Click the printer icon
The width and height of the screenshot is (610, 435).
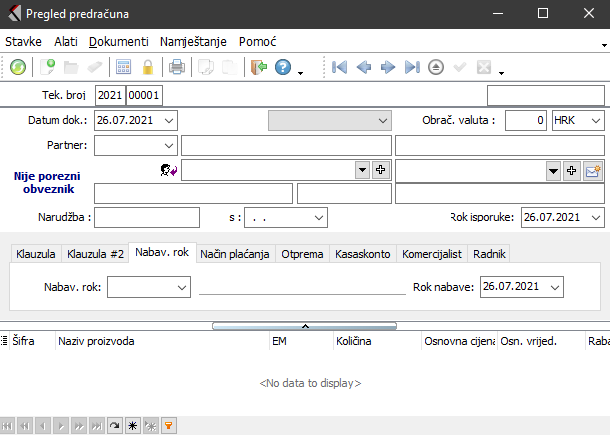[x=177, y=68]
